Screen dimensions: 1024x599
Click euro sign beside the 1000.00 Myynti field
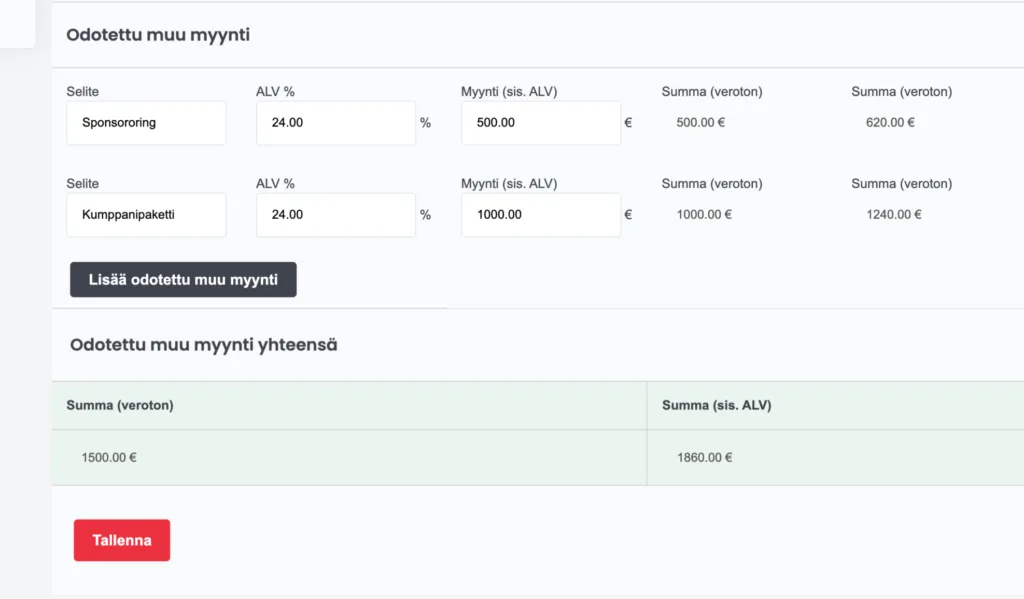pyautogui.click(x=628, y=215)
